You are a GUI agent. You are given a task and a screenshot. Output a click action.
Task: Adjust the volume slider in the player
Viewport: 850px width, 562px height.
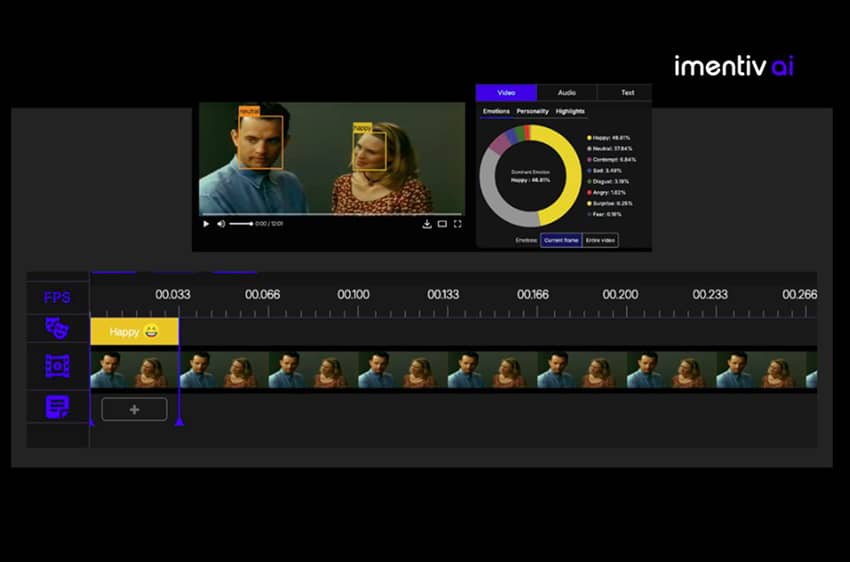(x=241, y=224)
